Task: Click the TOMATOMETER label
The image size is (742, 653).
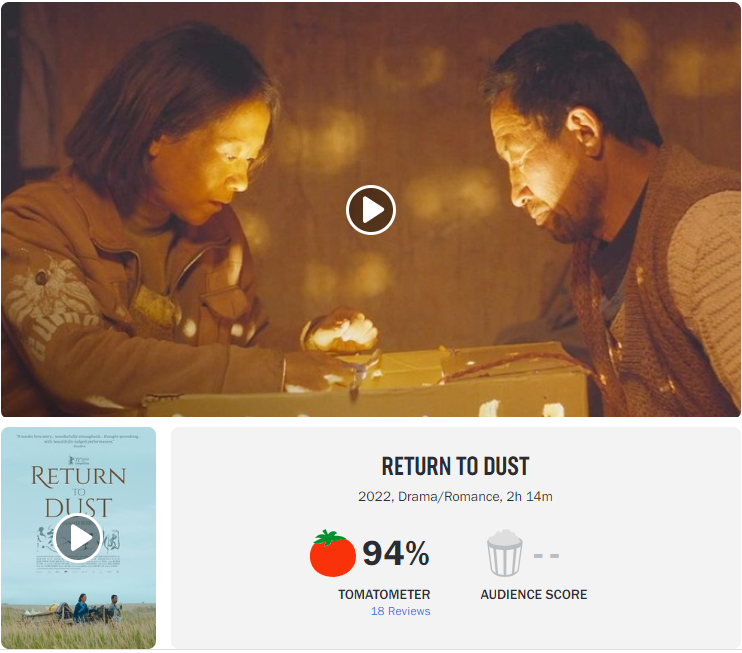Action: [384, 594]
